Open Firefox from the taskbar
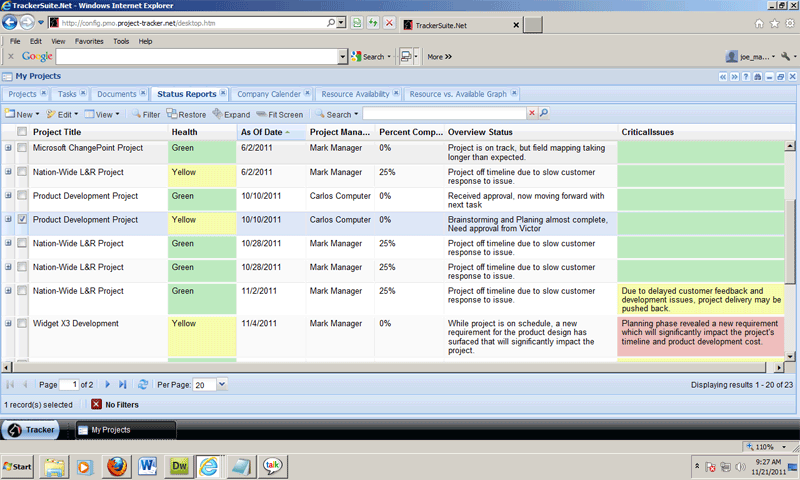 tap(117, 466)
